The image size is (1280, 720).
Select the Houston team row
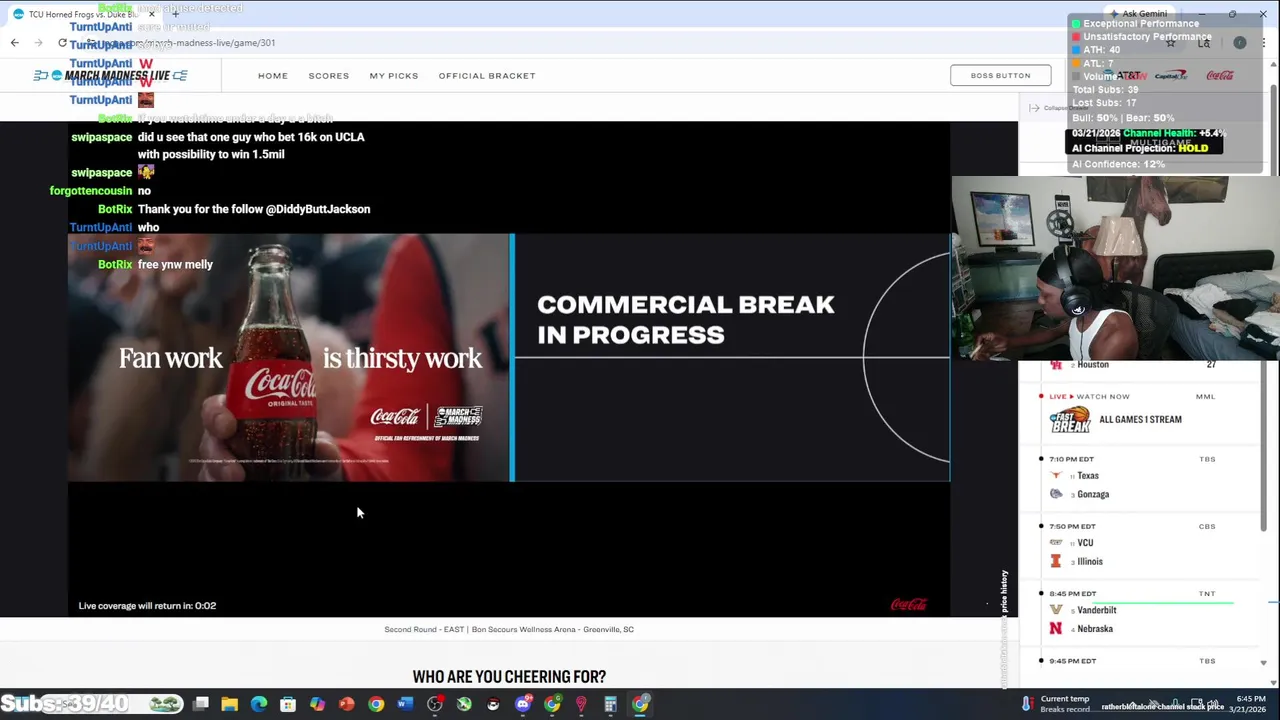click(1132, 365)
